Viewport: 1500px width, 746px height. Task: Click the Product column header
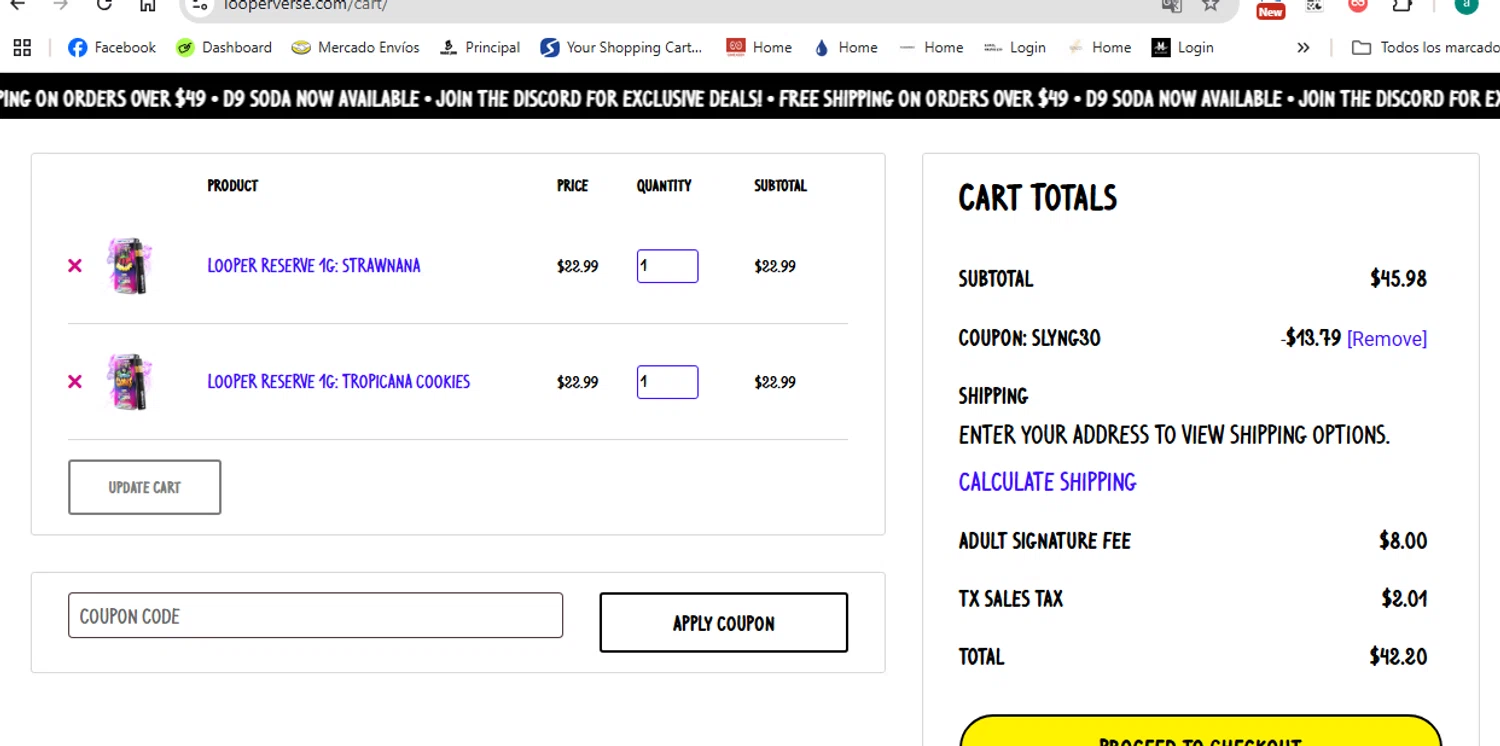click(233, 186)
